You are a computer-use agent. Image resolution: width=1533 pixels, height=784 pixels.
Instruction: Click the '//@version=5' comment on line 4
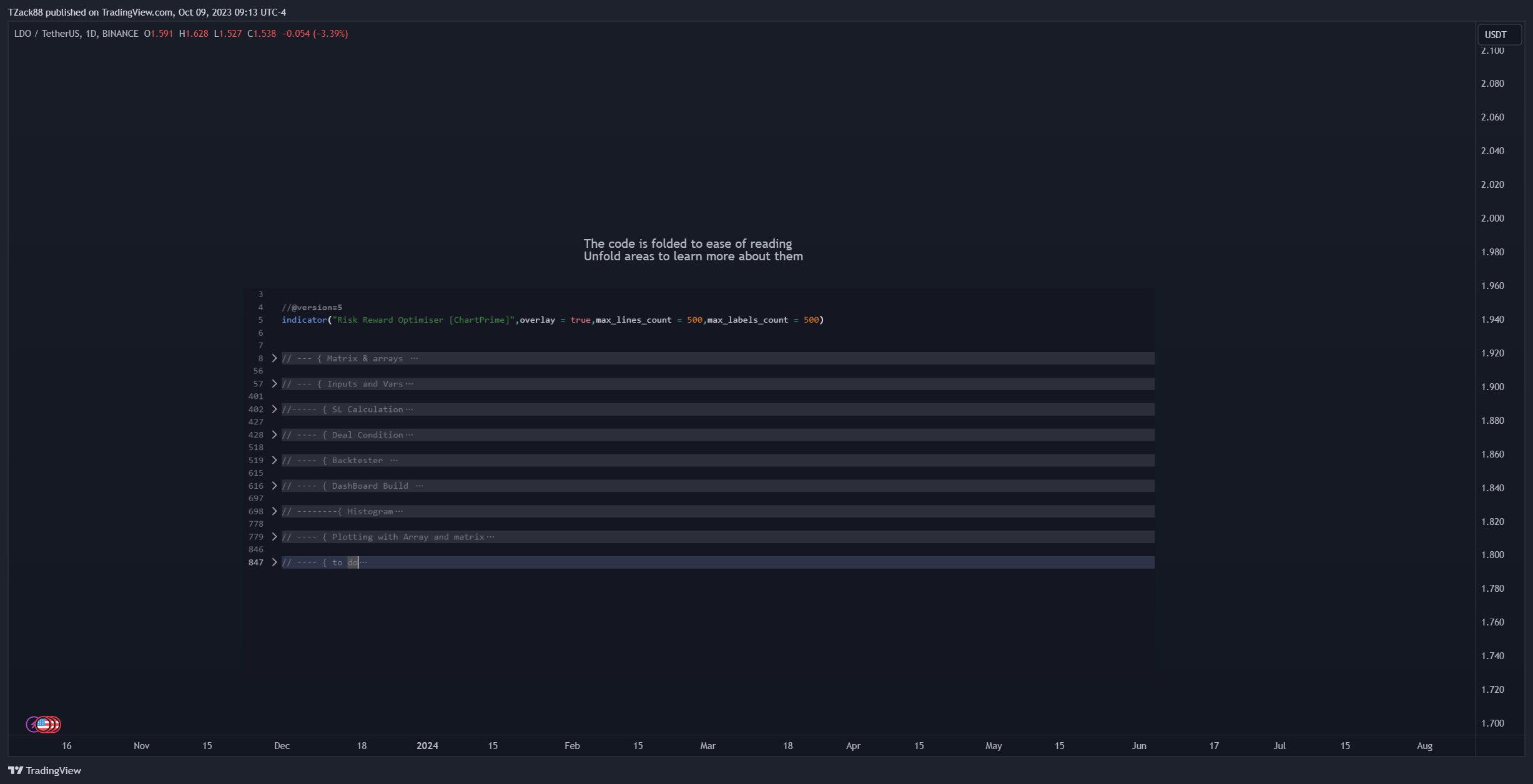312,307
